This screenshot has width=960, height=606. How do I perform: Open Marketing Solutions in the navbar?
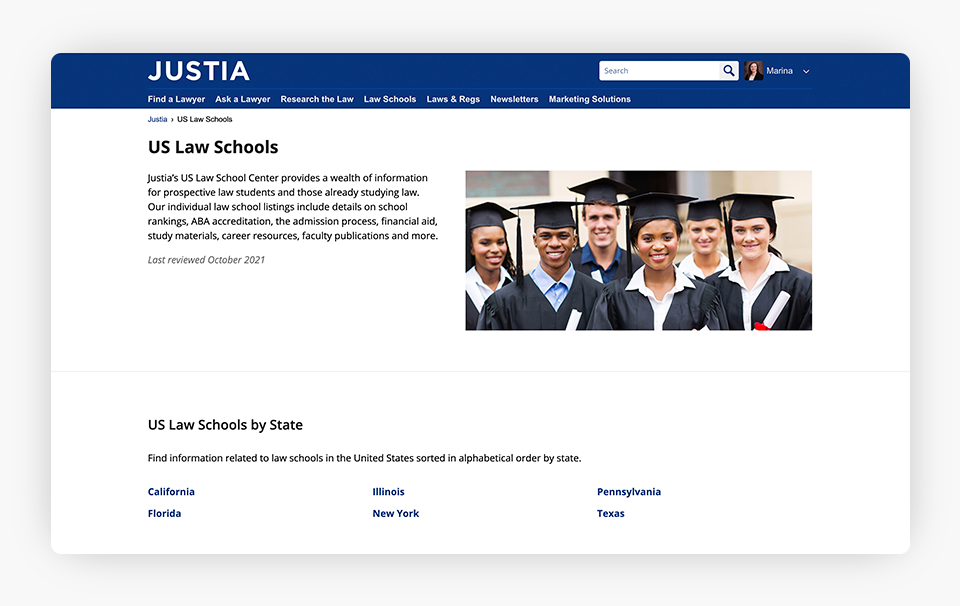(x=590, y=99)
